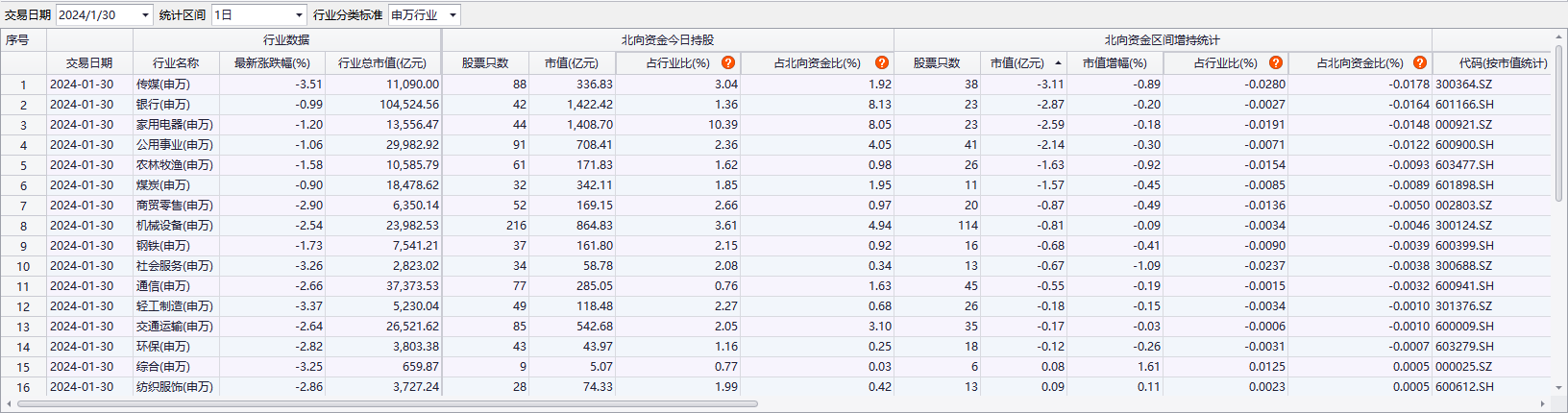Click the vertical scrollbar up arrow
Screen dimensions: 1568x413
tap(1558, 36)
